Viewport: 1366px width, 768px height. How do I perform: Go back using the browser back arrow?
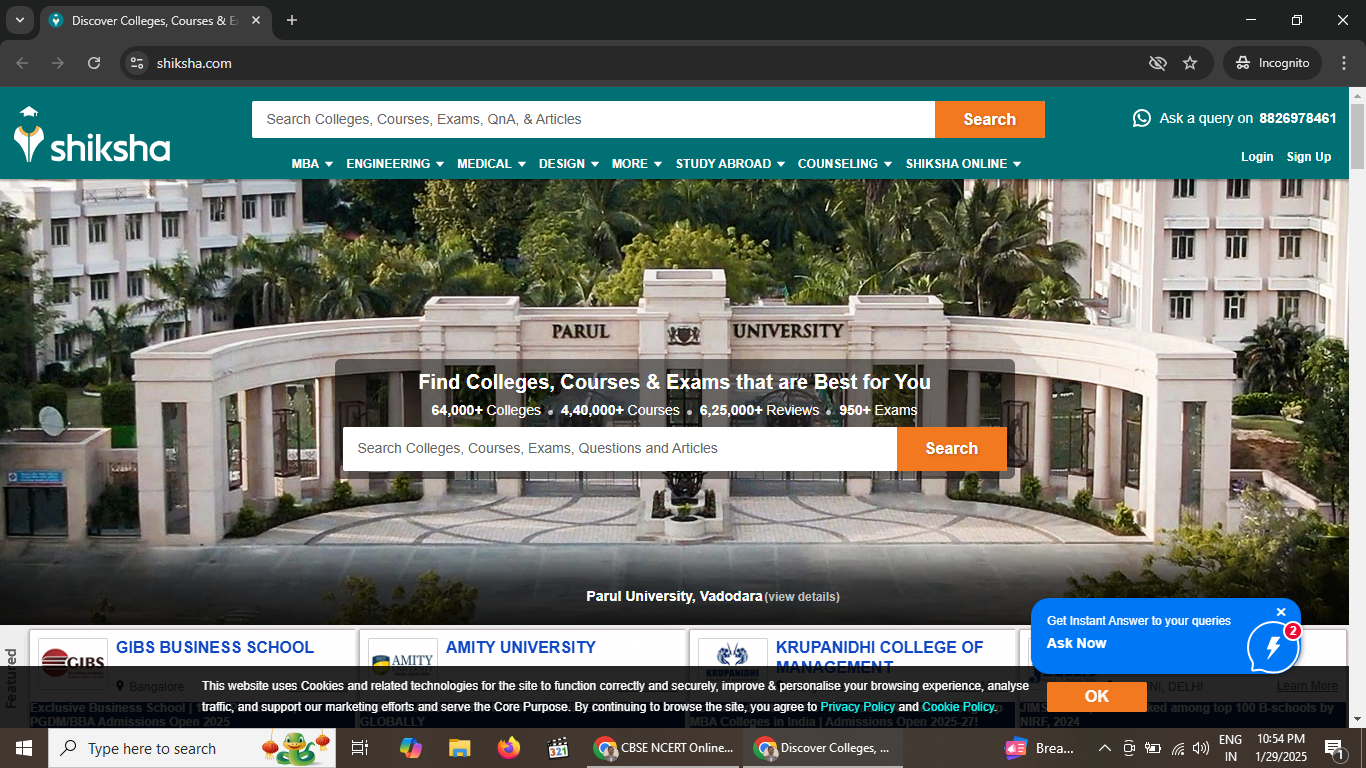(x=22, y=63)
